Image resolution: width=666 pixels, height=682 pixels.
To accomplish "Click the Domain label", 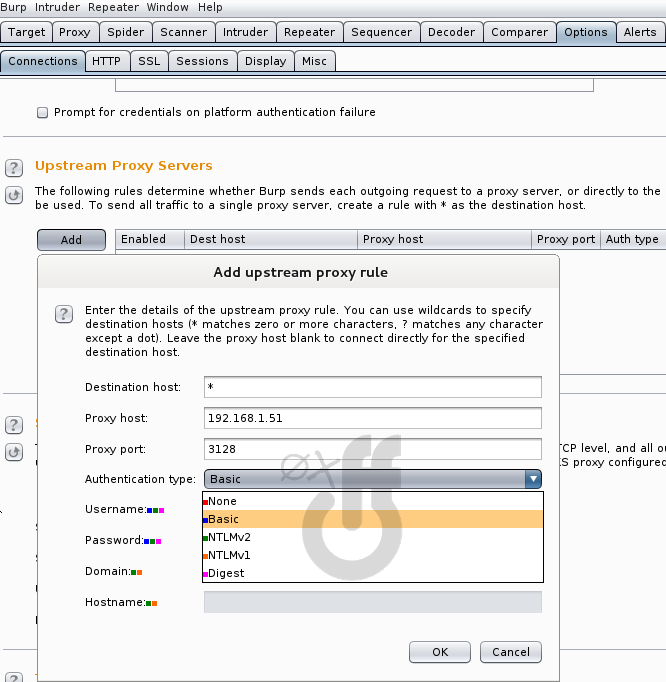I will (x=108, y=571).
